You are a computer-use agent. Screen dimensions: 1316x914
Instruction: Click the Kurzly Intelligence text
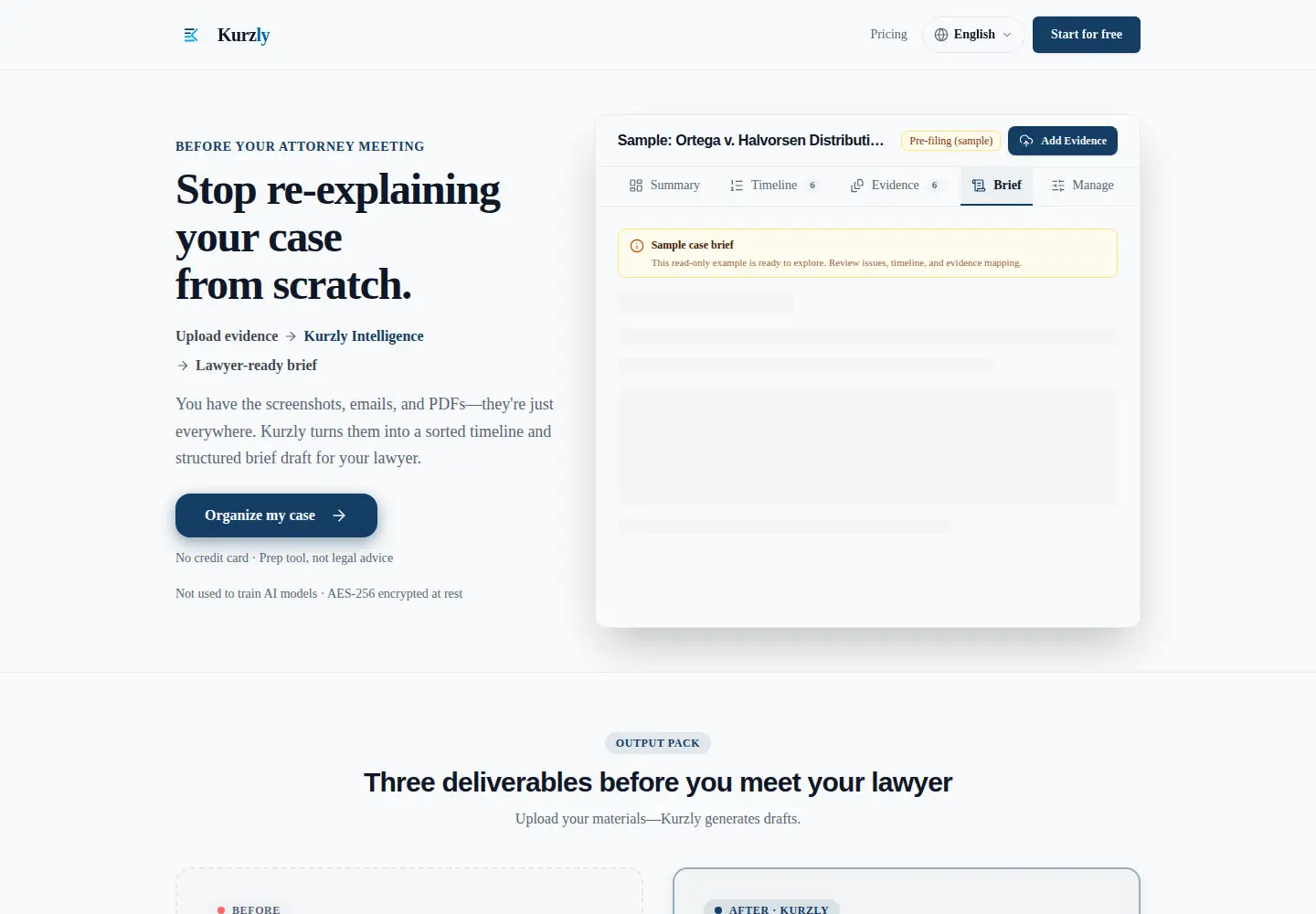tap(364, 336)
